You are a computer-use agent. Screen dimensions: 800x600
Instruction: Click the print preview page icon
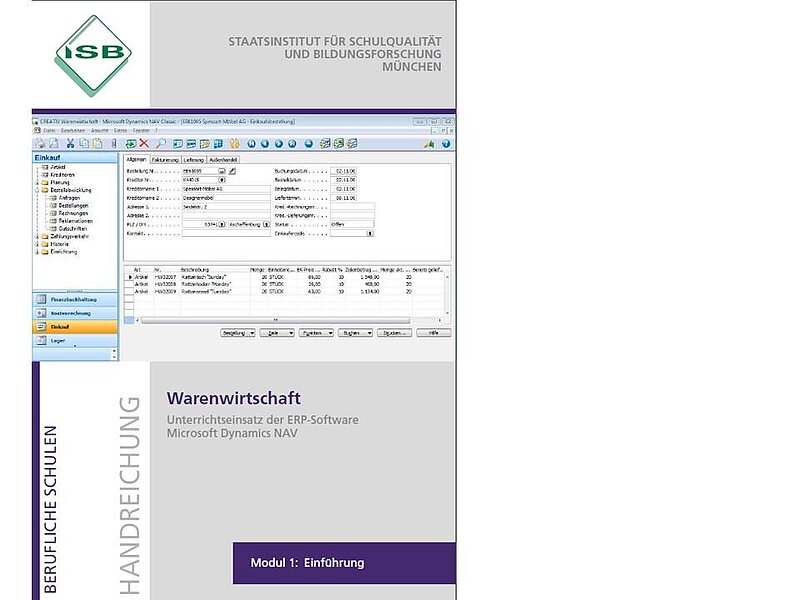click(54, 144)
